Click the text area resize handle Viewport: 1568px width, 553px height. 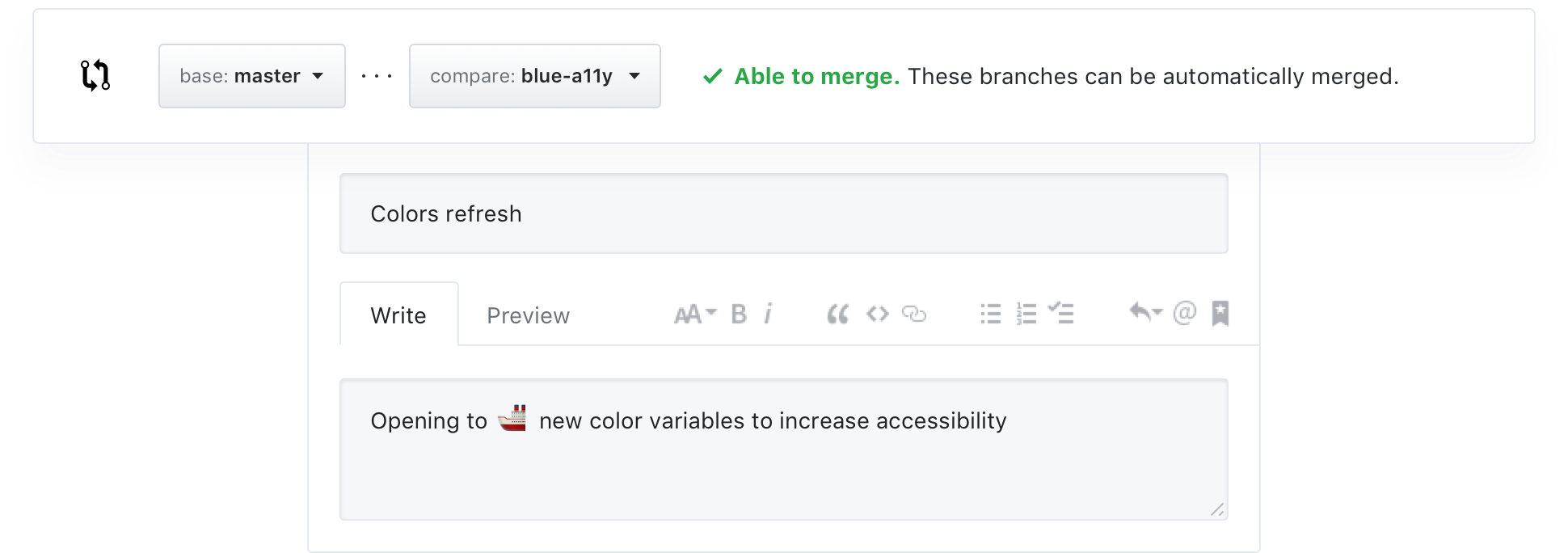coord(1217,509)
